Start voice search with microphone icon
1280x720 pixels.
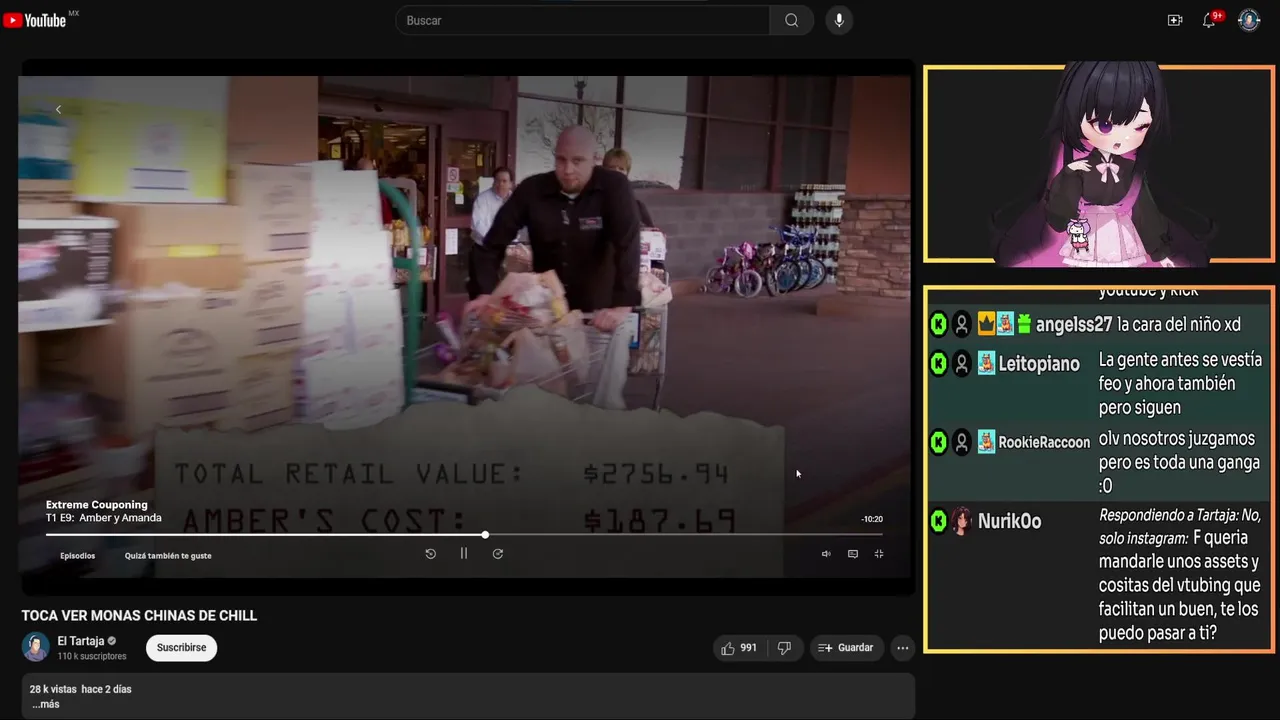point(839,20)
